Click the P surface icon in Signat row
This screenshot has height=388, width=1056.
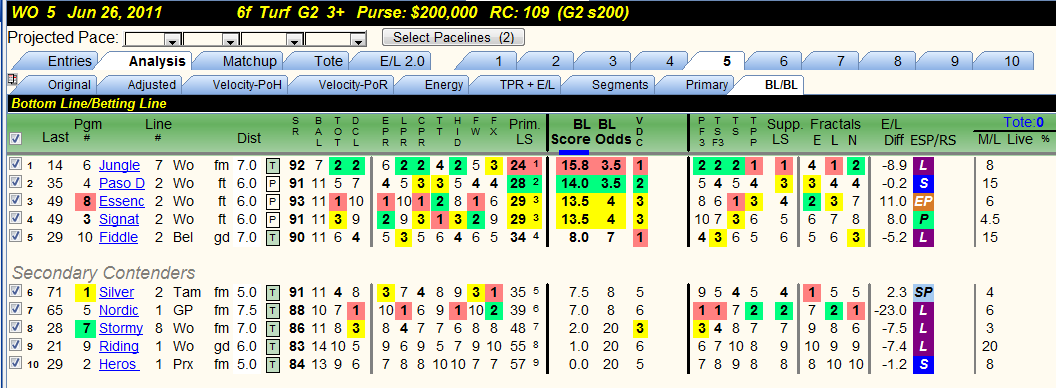click(273, 219)
